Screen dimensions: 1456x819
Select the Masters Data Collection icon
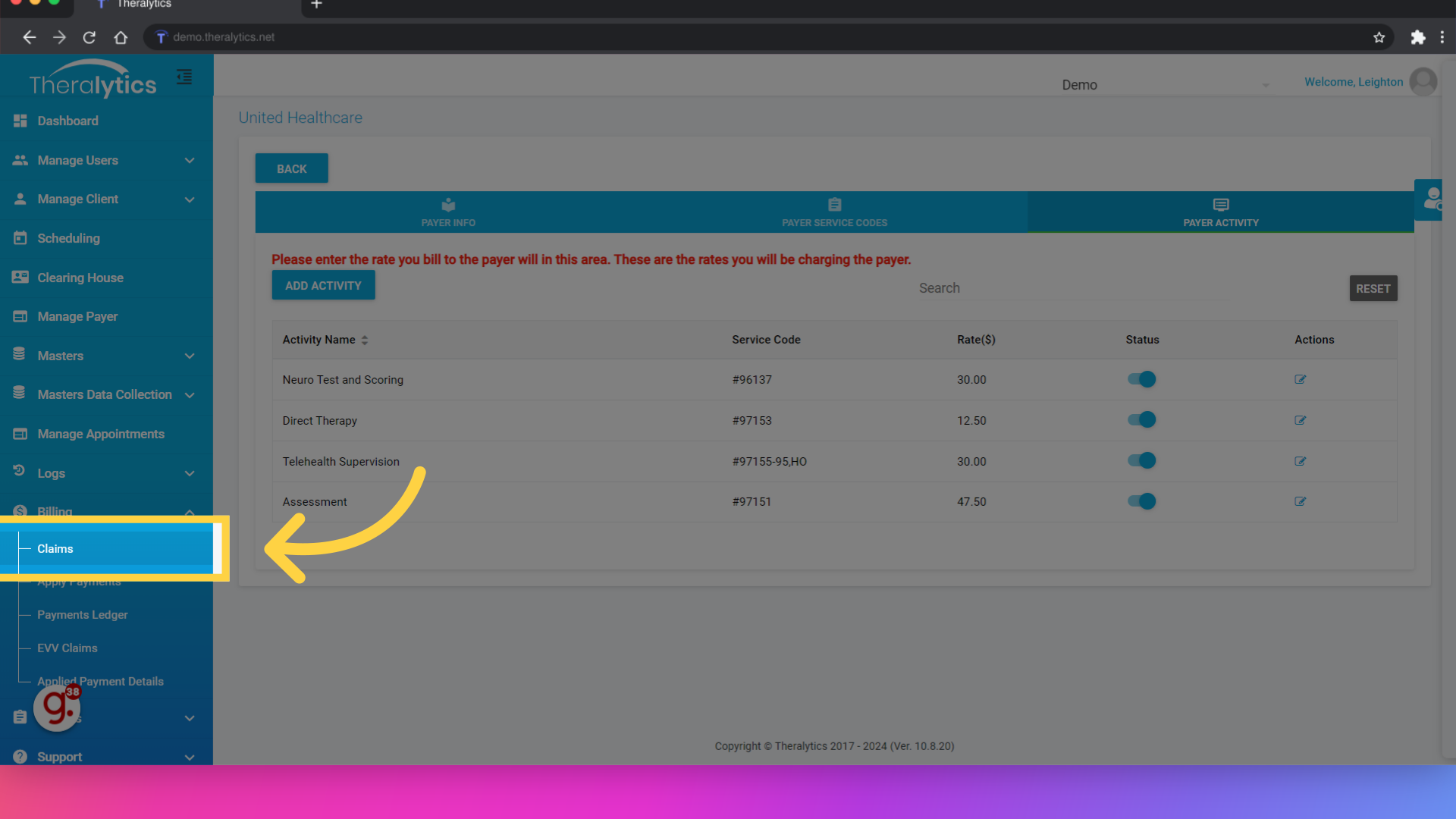tap(20, 394)
